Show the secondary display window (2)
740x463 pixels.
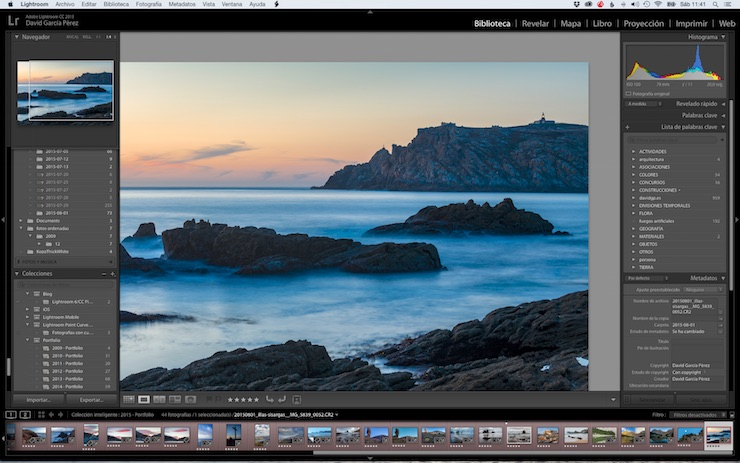(x=25, y=414)
